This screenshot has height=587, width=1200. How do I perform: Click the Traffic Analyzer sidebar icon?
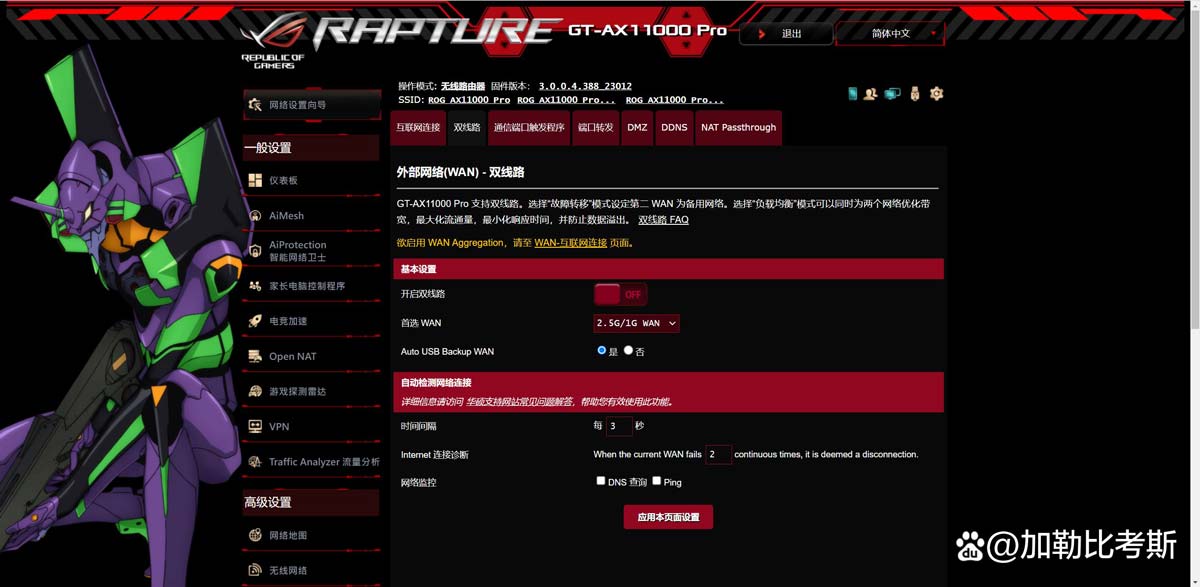(255, 462)
